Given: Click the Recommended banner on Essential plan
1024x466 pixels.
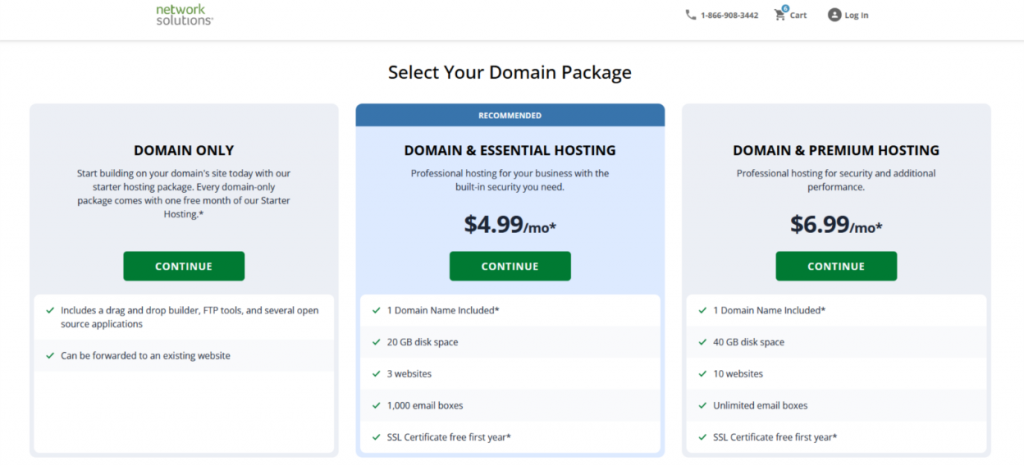Looking at the screenshot, I should point(510,115).
